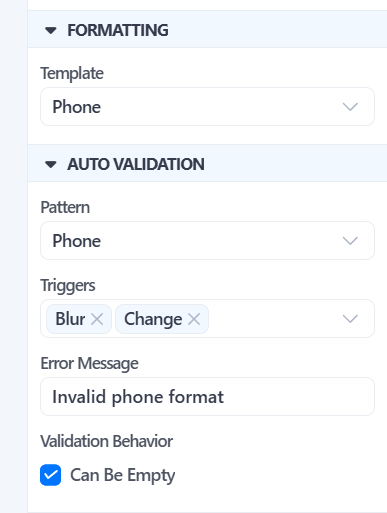Screen dimensions: 387x513
Task: Select the Pattern Phone combo box
Action: tap(207, 241)
